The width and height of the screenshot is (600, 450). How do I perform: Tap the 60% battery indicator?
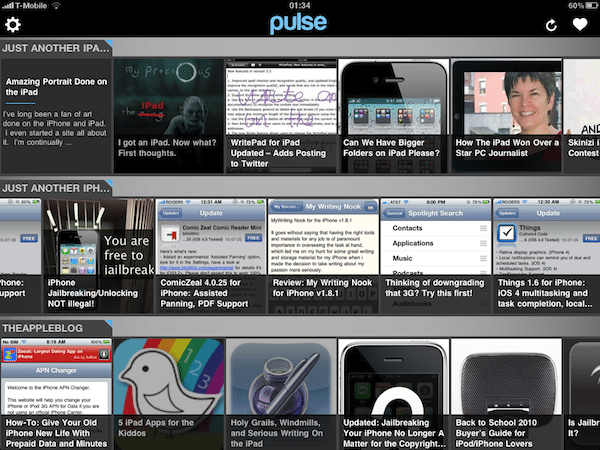583,6
